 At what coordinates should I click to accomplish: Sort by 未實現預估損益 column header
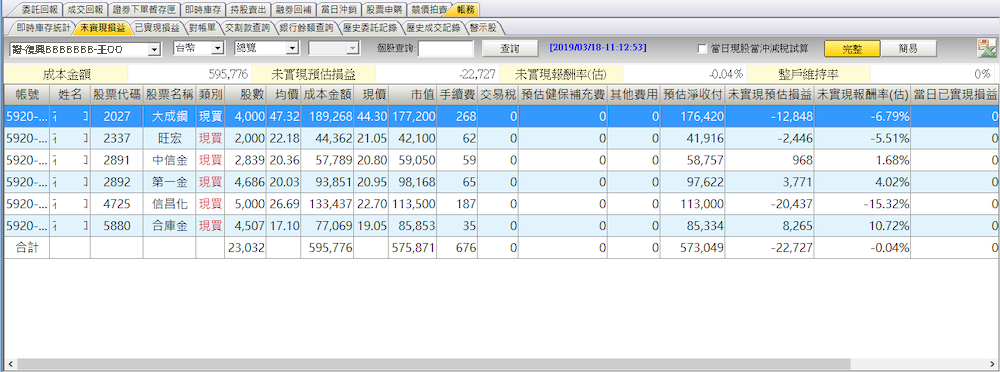(x=770, y=94)
